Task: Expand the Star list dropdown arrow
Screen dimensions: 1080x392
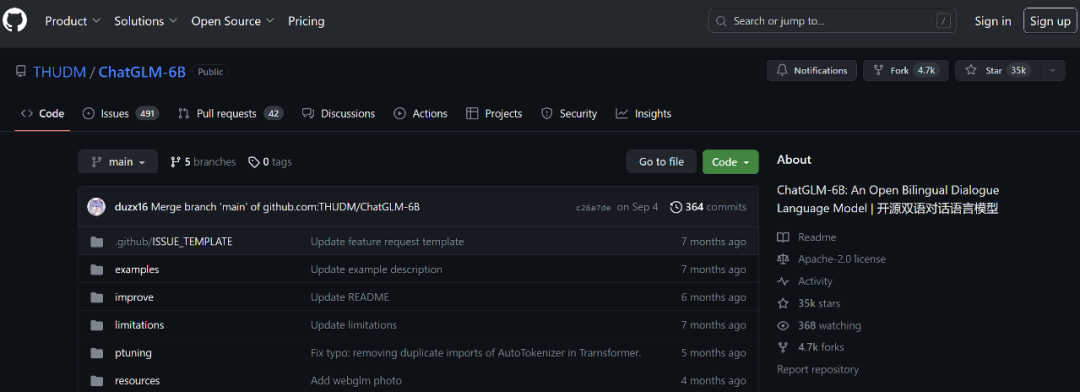Action: (1052, 70)
